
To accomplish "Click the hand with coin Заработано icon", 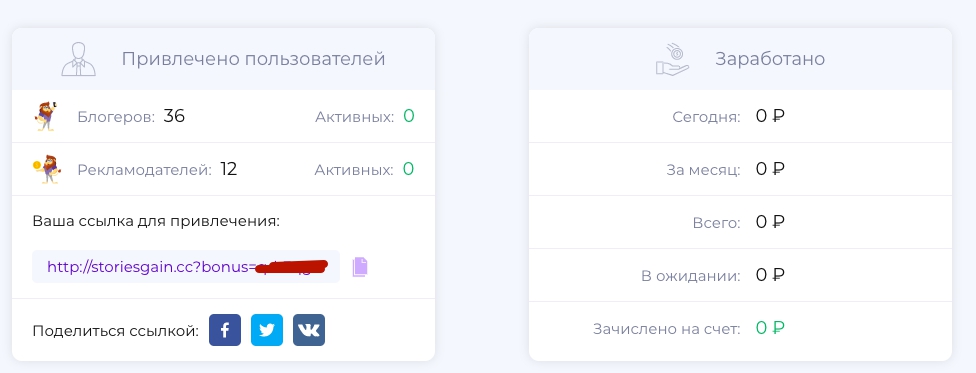I will (672, 59).
